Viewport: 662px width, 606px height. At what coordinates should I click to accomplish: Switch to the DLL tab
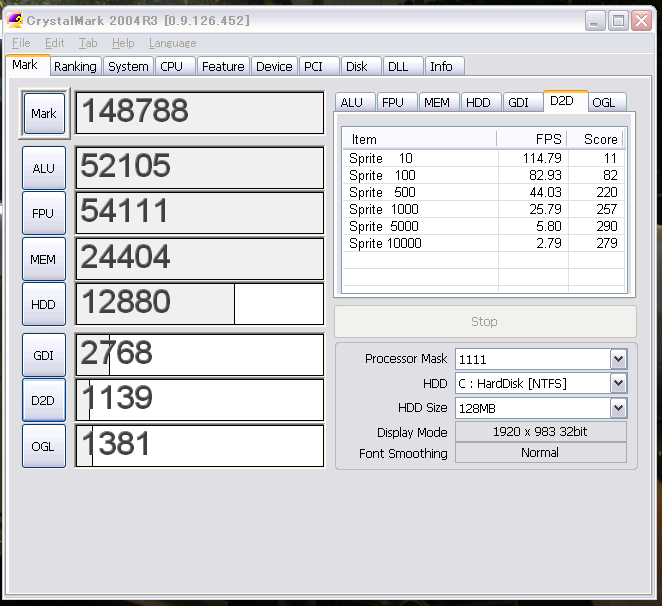[403, 66]
